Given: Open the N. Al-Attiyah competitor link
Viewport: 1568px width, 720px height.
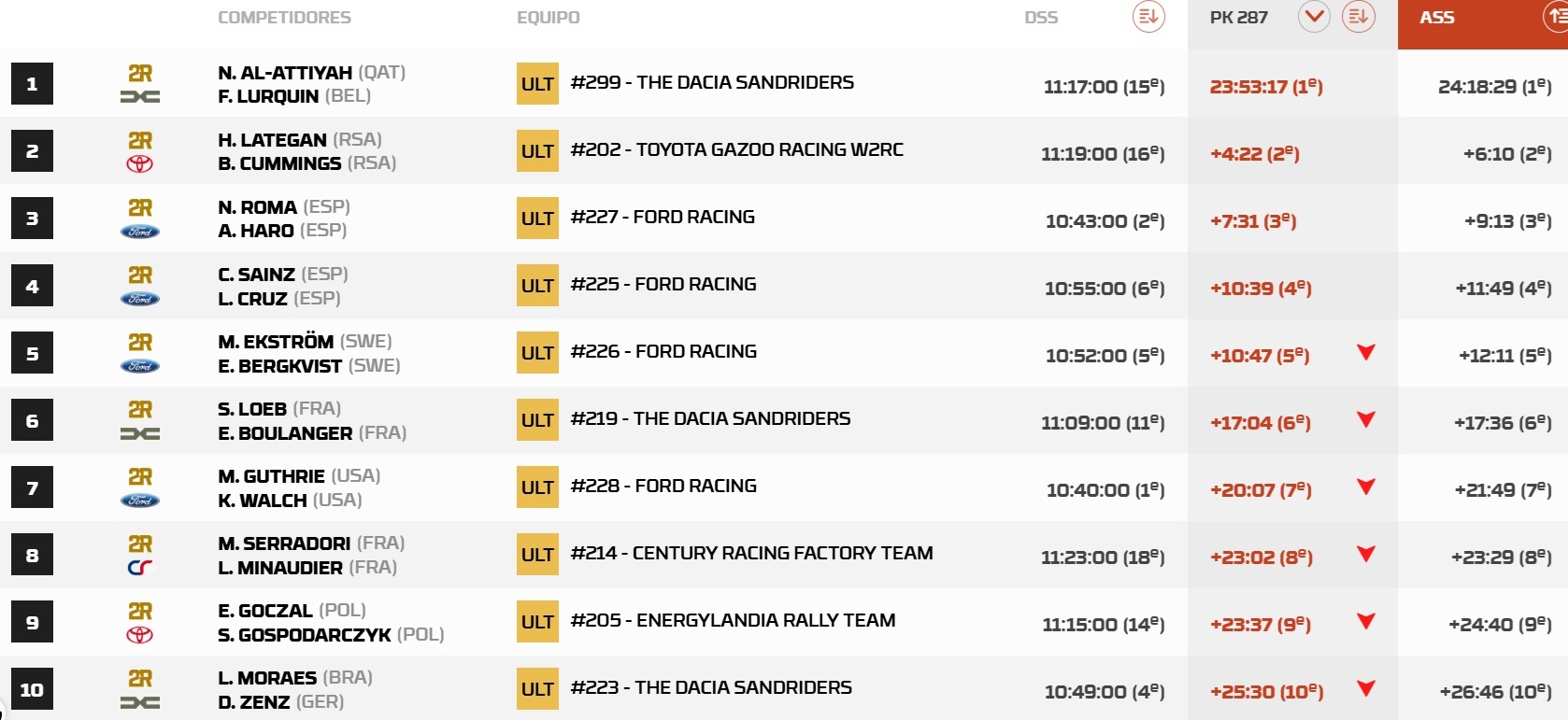Looking at the screenshot, I should click(x=285, y=73).
